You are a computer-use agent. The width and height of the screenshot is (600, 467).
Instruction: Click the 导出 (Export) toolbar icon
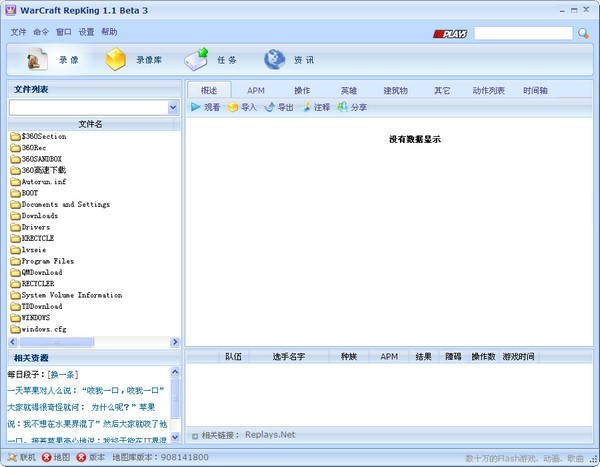(x=270, y=107)
